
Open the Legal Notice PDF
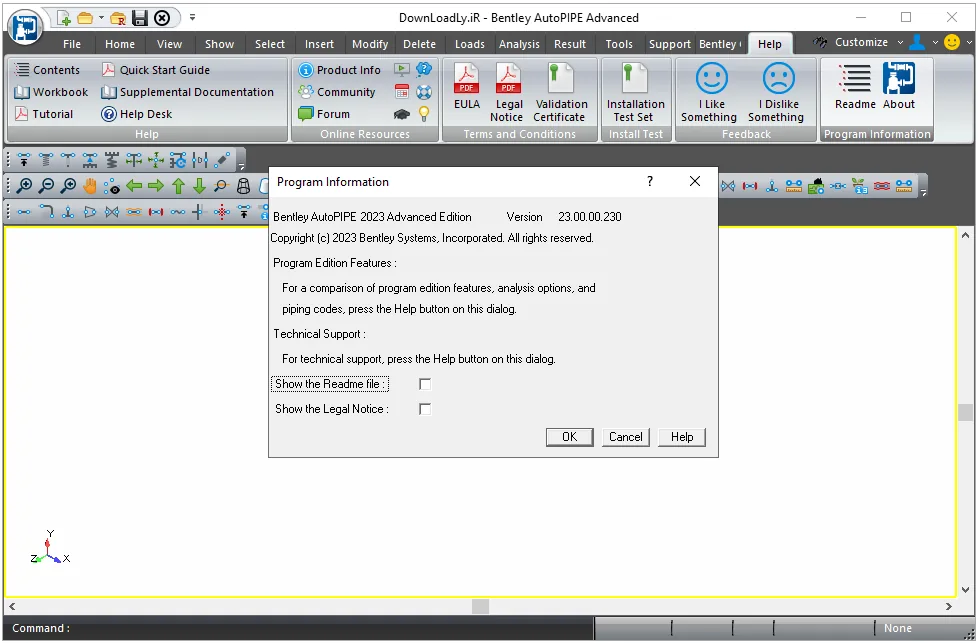click(508, 93)
